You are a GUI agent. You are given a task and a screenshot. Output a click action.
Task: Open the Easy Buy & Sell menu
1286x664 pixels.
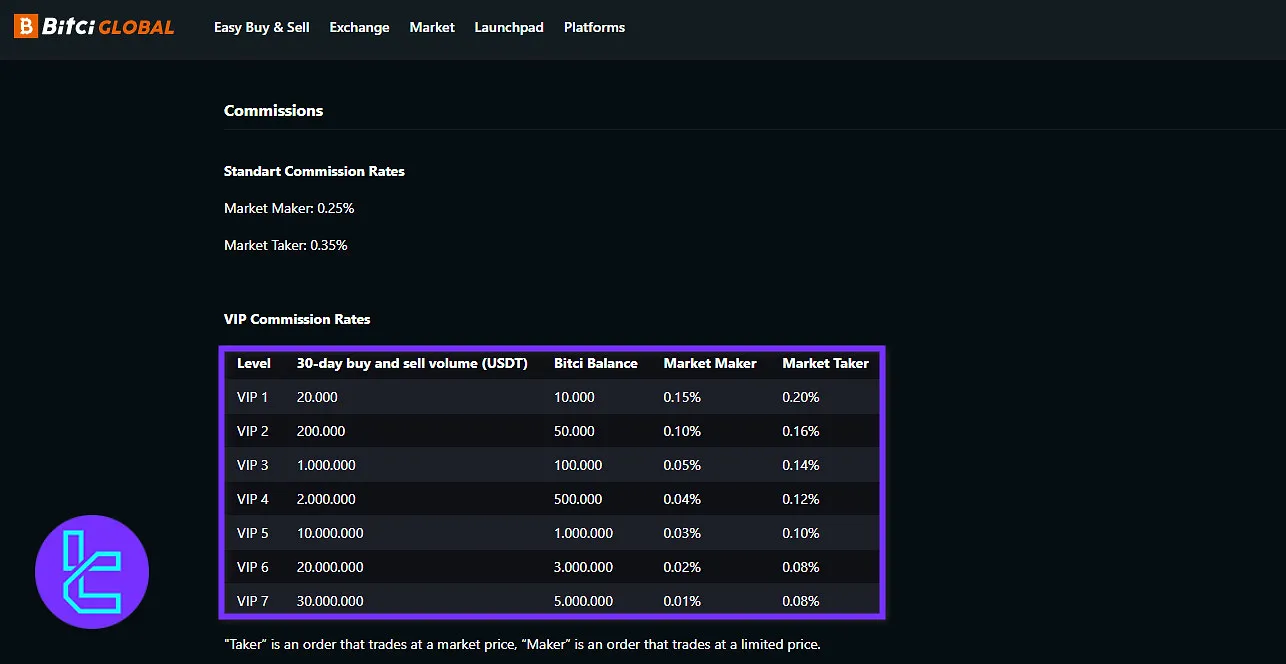click(x=261, y=27)
